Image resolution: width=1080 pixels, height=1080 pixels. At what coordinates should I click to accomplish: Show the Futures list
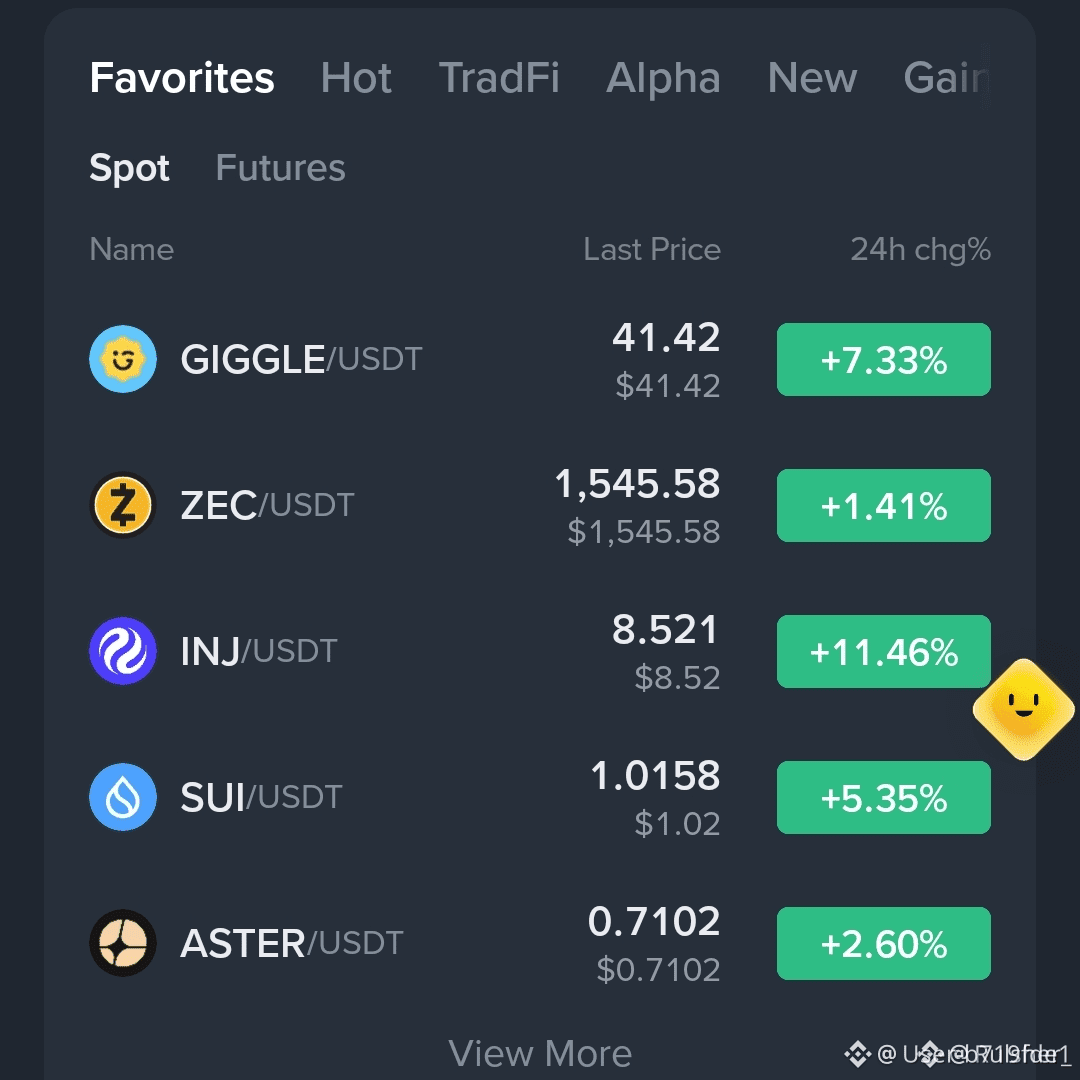click(x=280, y=167)
